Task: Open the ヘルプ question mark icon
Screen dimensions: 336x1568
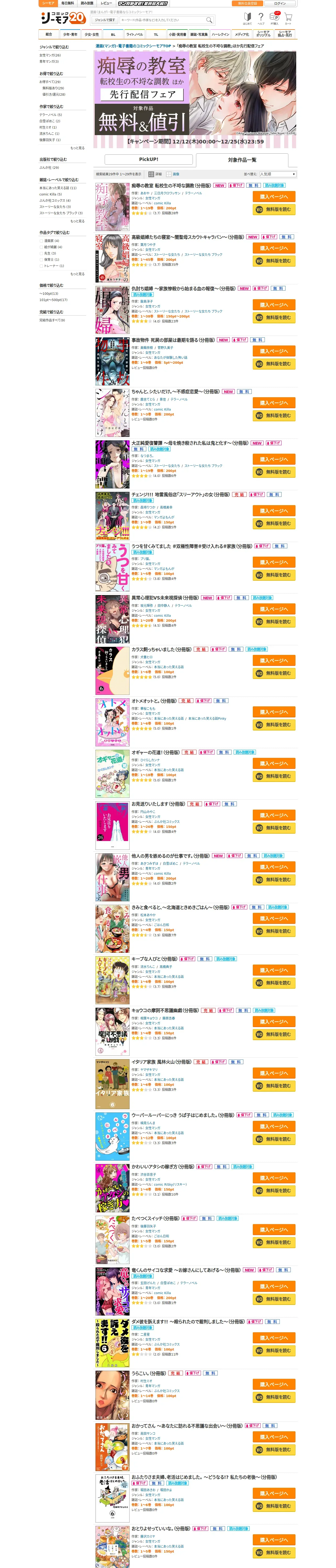Action: (x=261, y=18)
